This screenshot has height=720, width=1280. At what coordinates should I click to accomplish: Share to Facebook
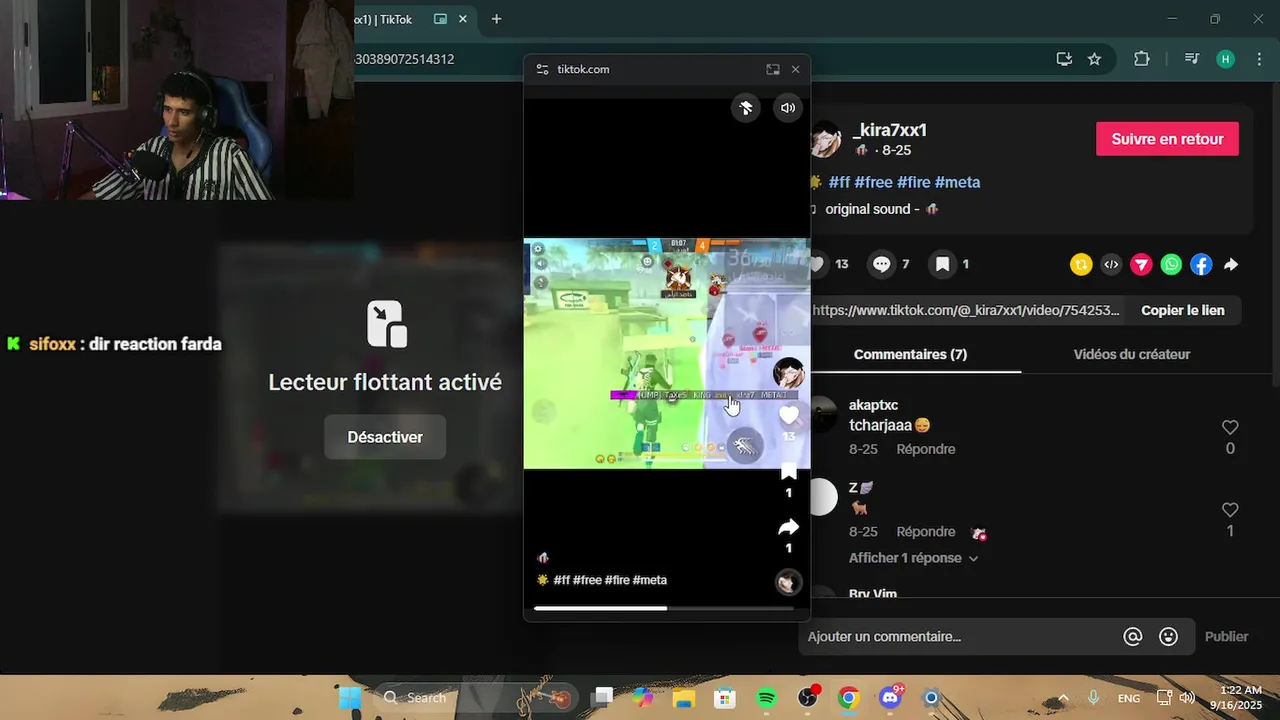pyautogui.click(x=1201, y=265)
